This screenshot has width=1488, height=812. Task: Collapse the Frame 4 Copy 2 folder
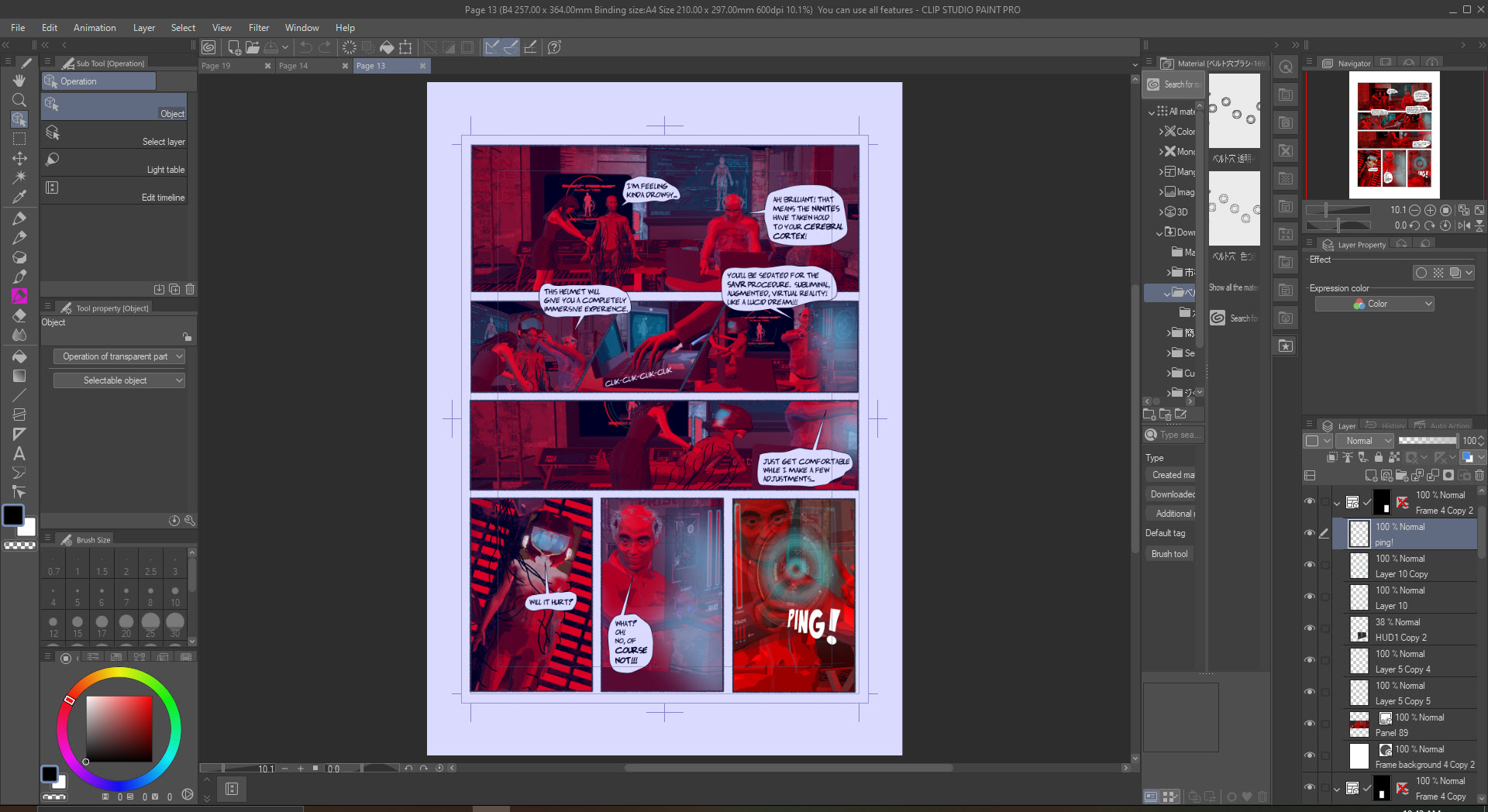(x=1338, y=504)
